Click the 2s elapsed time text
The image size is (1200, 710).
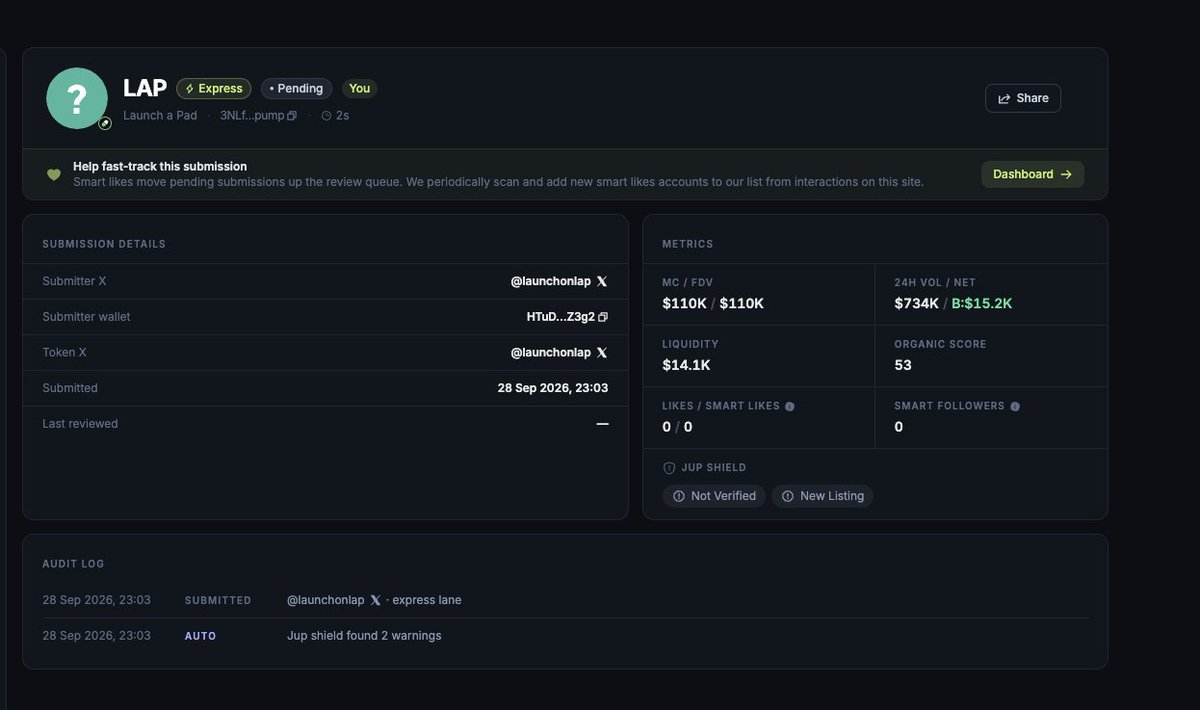tap(342, 116)
